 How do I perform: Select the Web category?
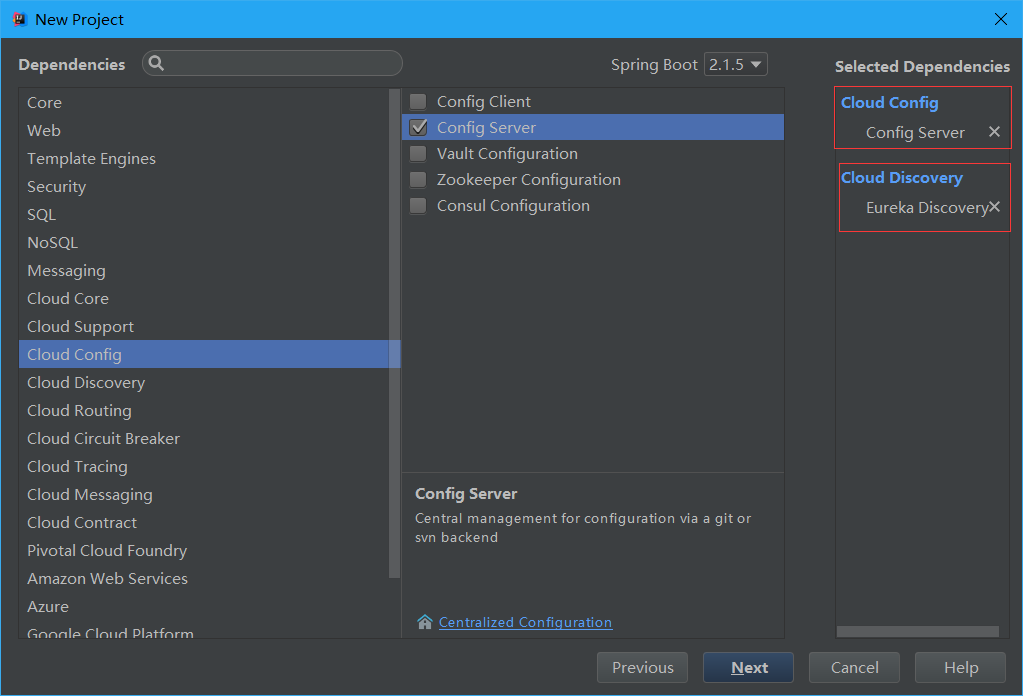pos(204,130)
